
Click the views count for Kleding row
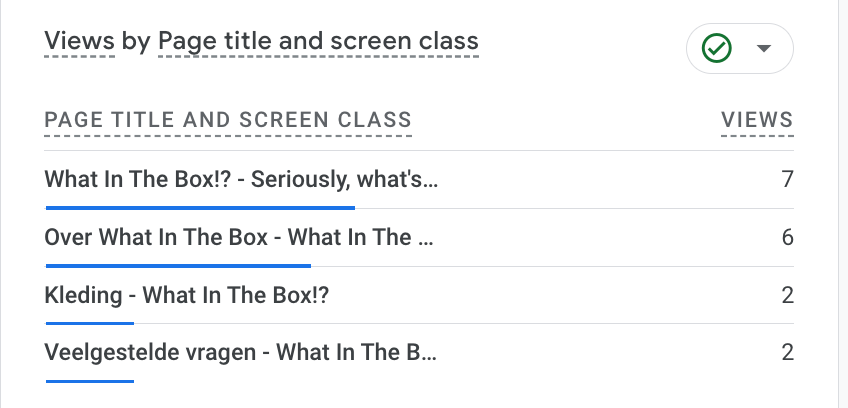tap(787, 296)
